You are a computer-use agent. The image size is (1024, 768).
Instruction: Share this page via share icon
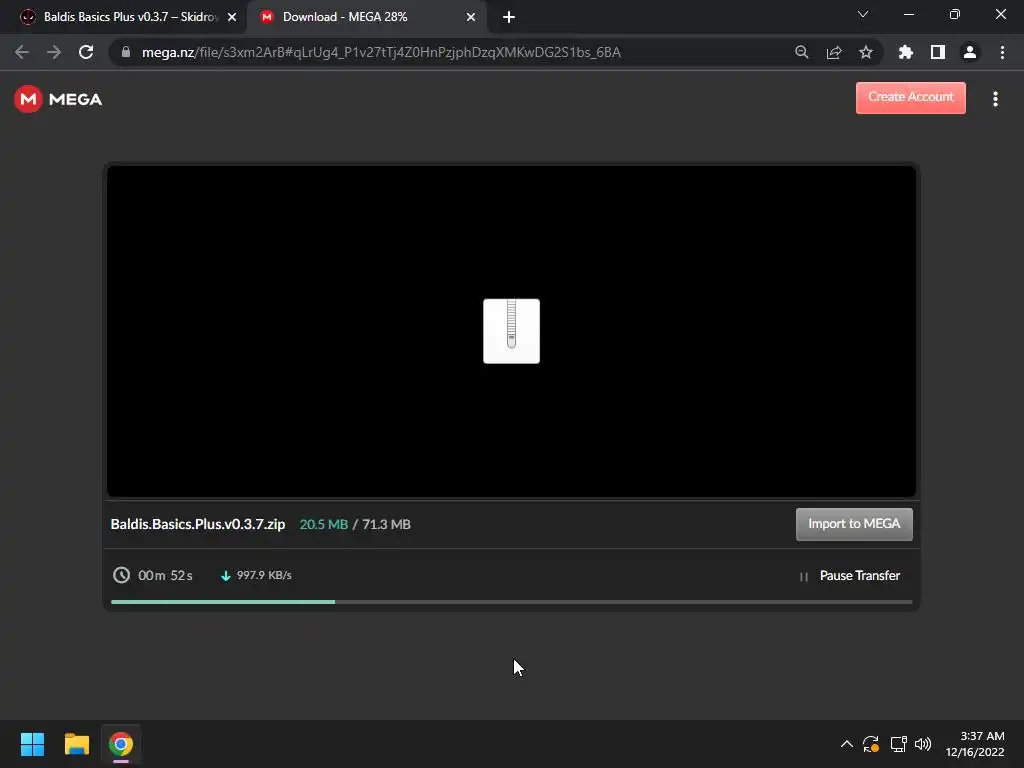tap(834, 52)
